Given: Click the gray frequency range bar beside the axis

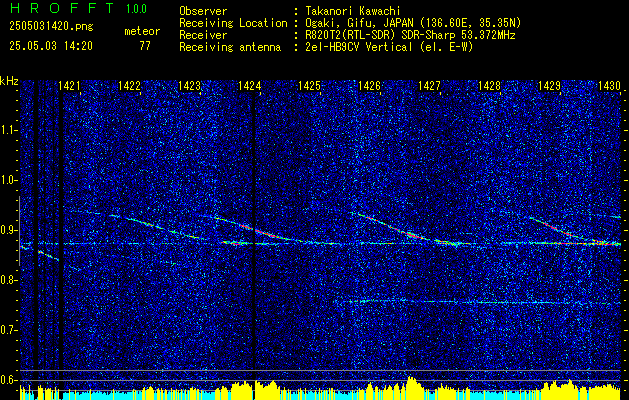Looking at the screenshot, I should 19,231.
